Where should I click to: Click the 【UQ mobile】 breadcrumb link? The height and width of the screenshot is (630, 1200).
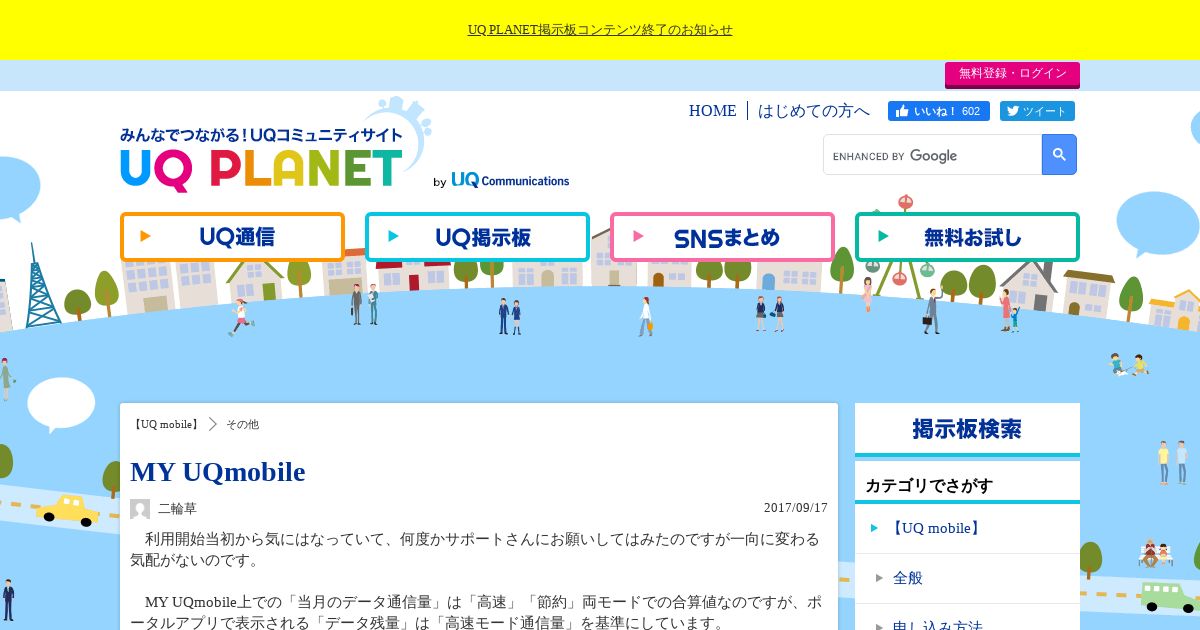[166, 424]
